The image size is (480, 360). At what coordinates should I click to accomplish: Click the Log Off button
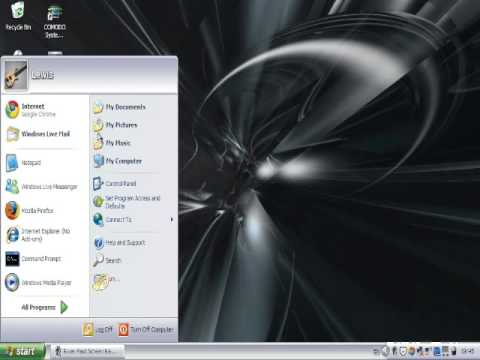(x=97, y=329)
